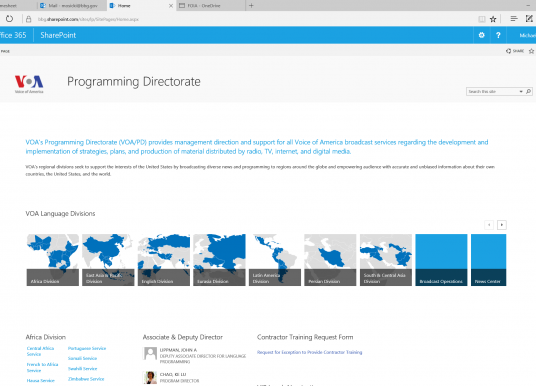Click LIPPMAN, JOHN A placeholder avatar

pos(150,353)
